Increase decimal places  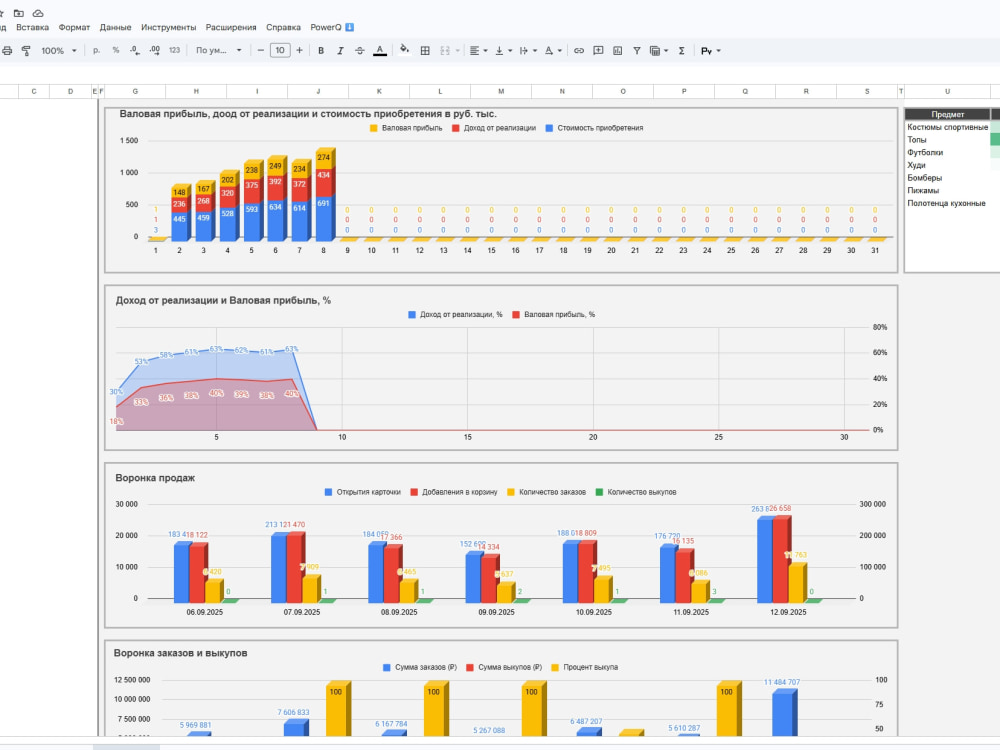click(x=154, y=50)
